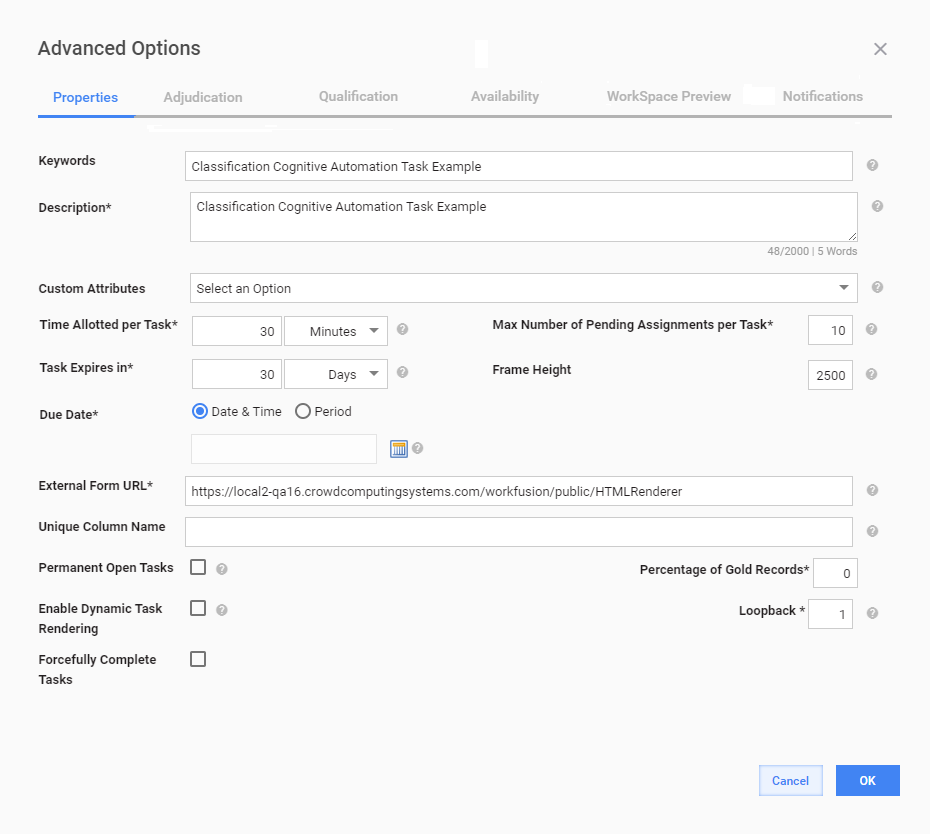Click the Cancel button
This screenshot has height=834, width=930.
(791, 781)
